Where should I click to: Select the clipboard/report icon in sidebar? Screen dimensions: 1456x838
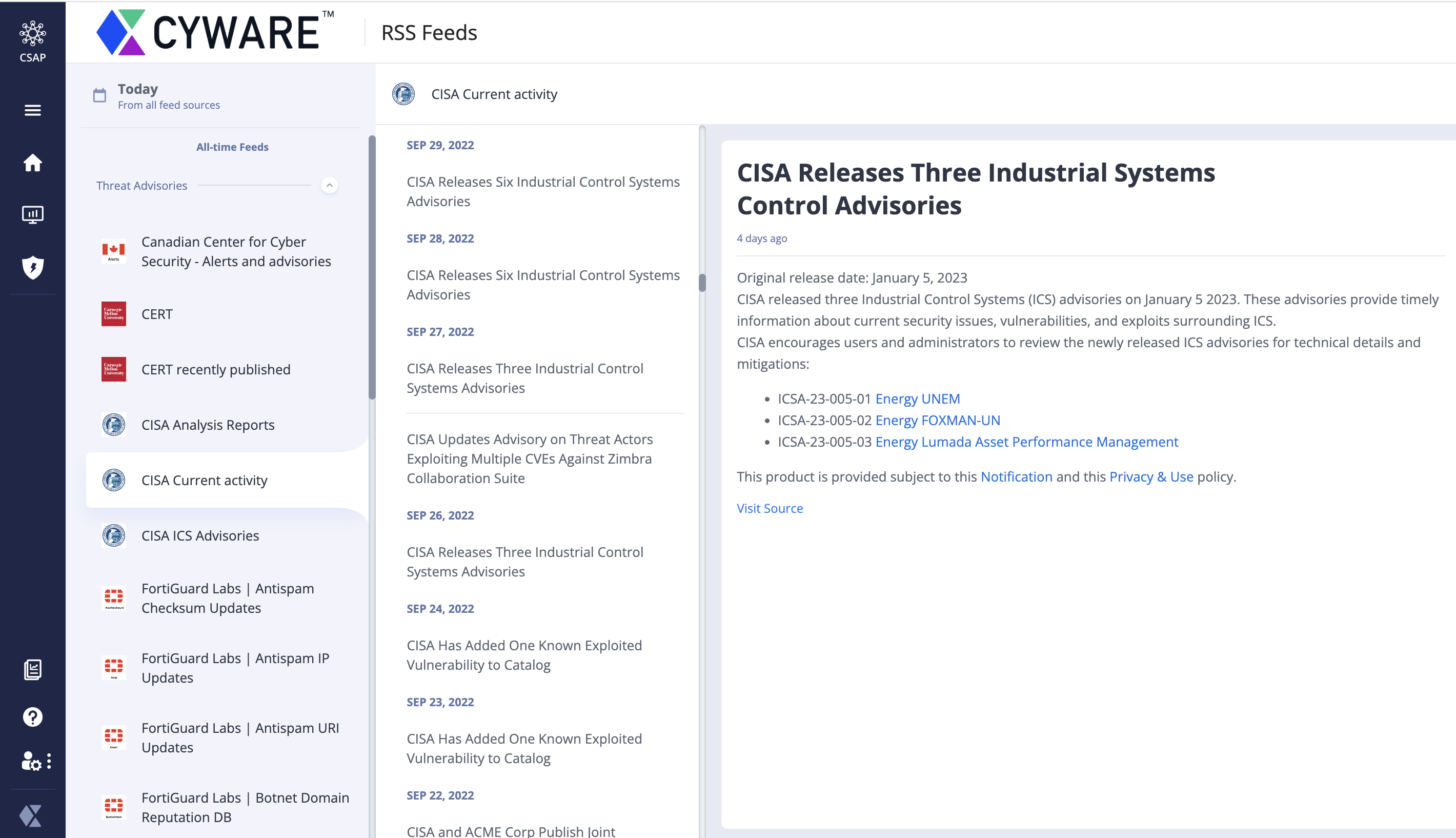point(33,669)
